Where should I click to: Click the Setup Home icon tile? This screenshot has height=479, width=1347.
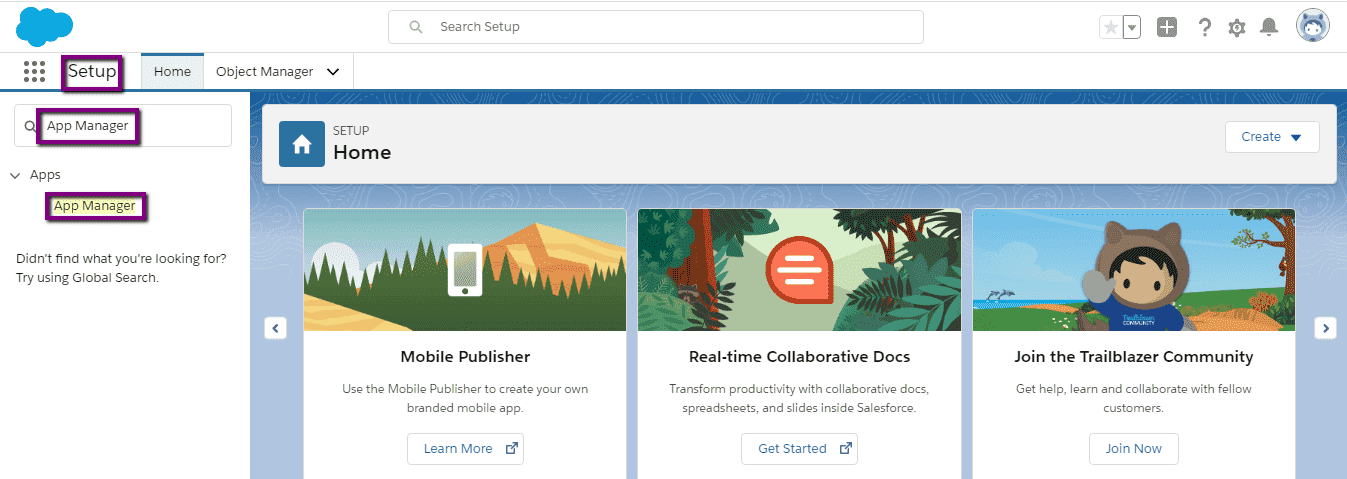point(302,144)
